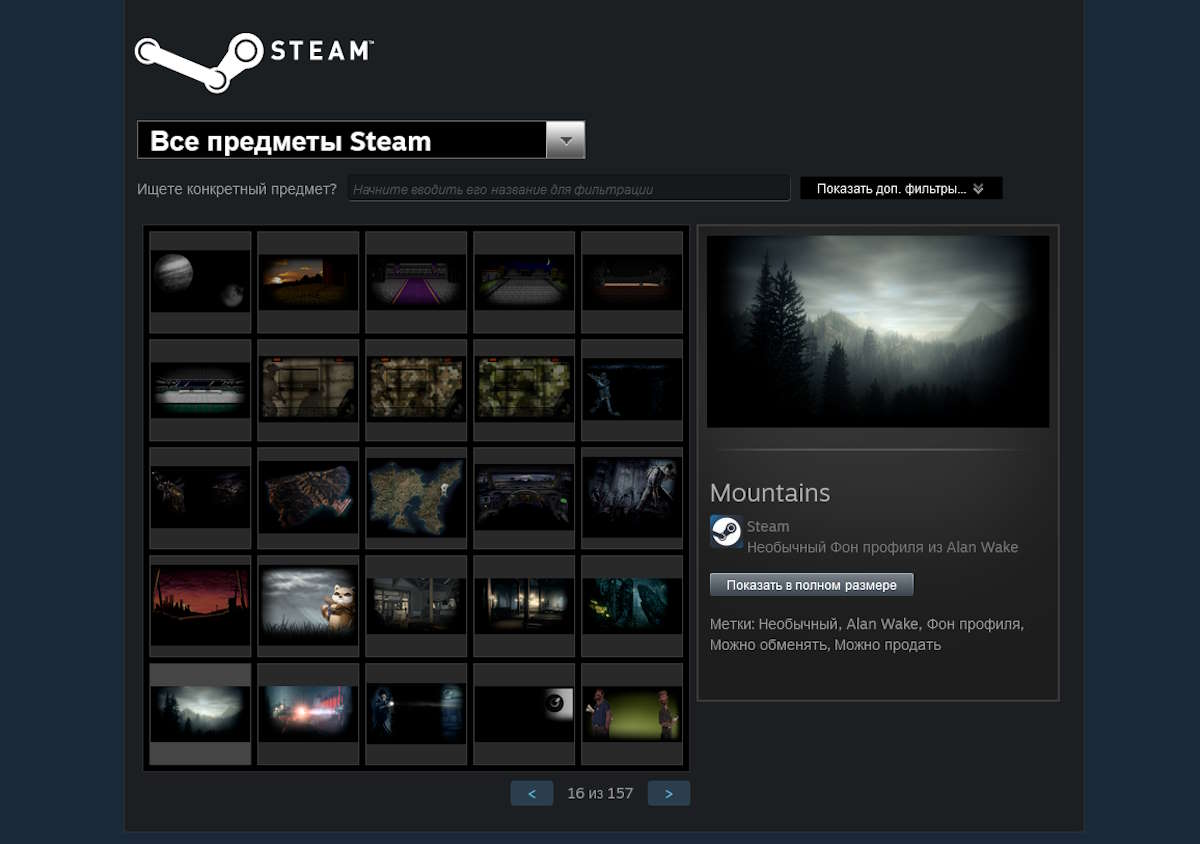The width and height of the screenshot is (1200, 844).
Task: Click Необычный Фон профиля из Alan Wake
Action: pos(882,547)
